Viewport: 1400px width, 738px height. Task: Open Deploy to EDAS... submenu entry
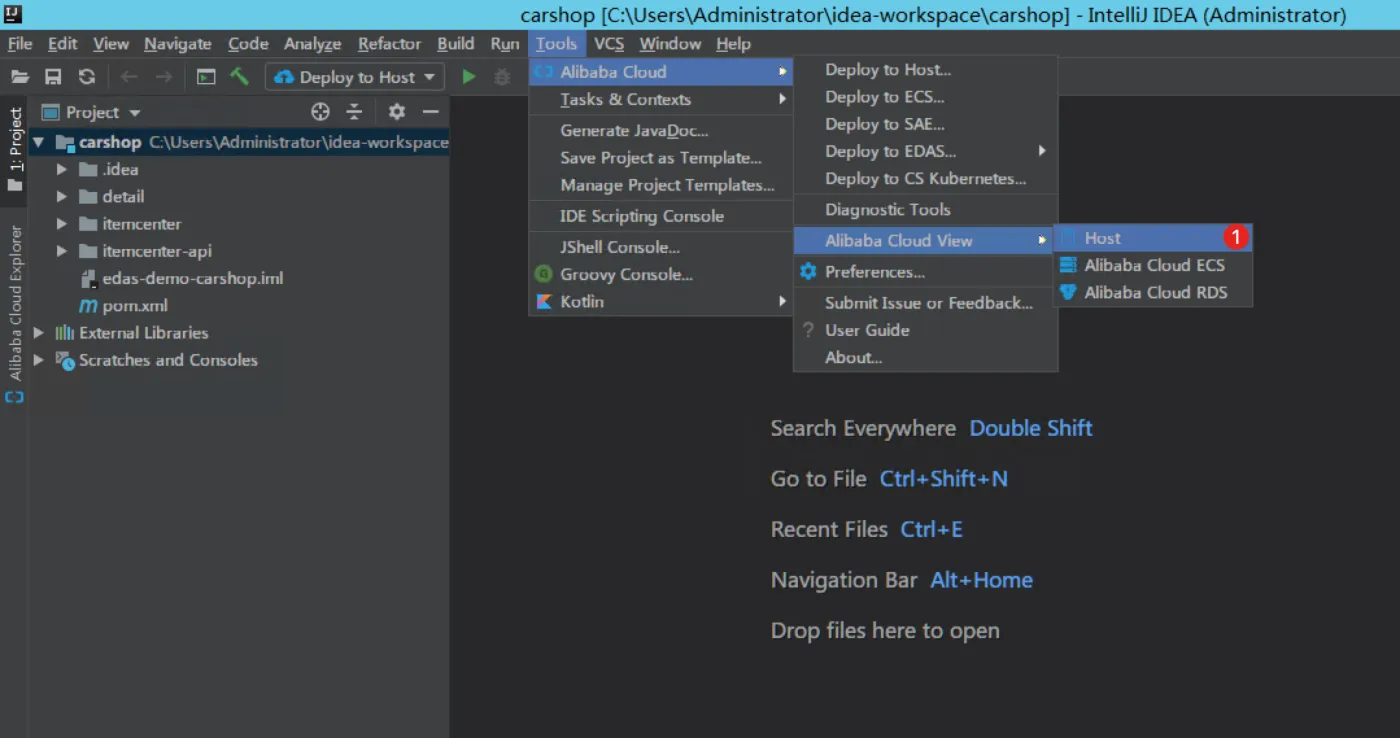(925, 151)
